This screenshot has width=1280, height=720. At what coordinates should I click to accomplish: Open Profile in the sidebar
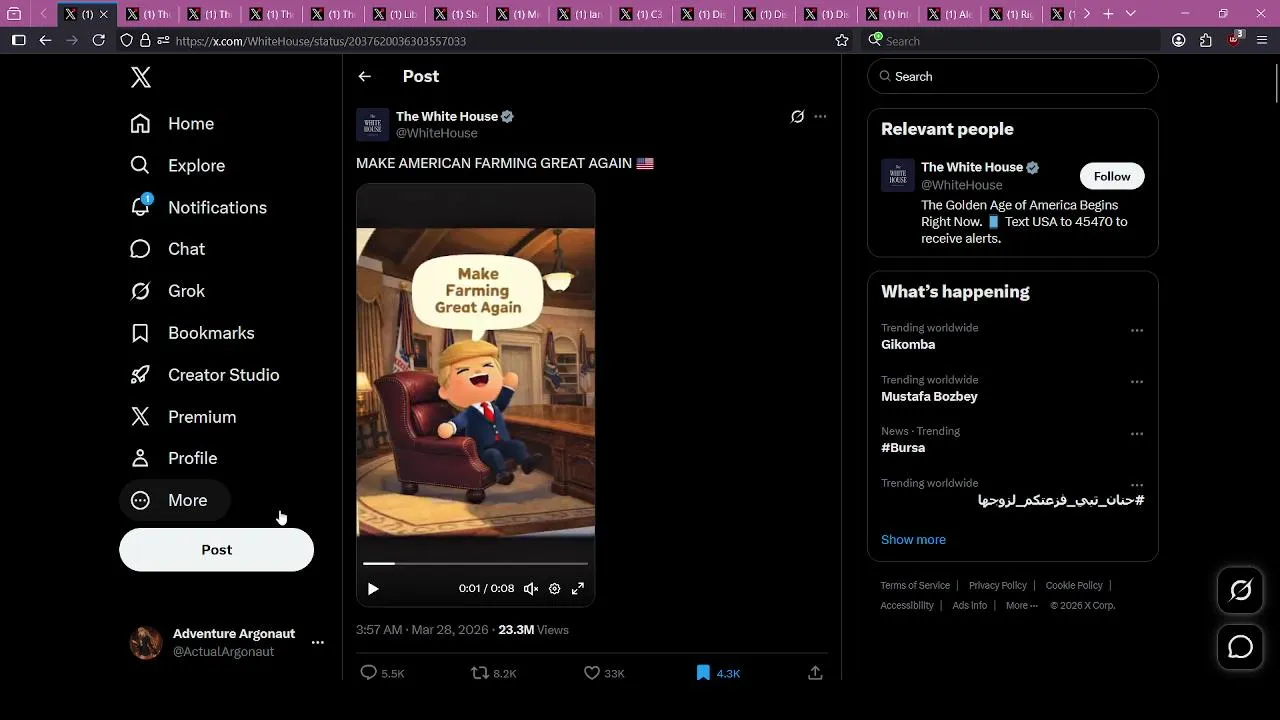tap(174, 458)
